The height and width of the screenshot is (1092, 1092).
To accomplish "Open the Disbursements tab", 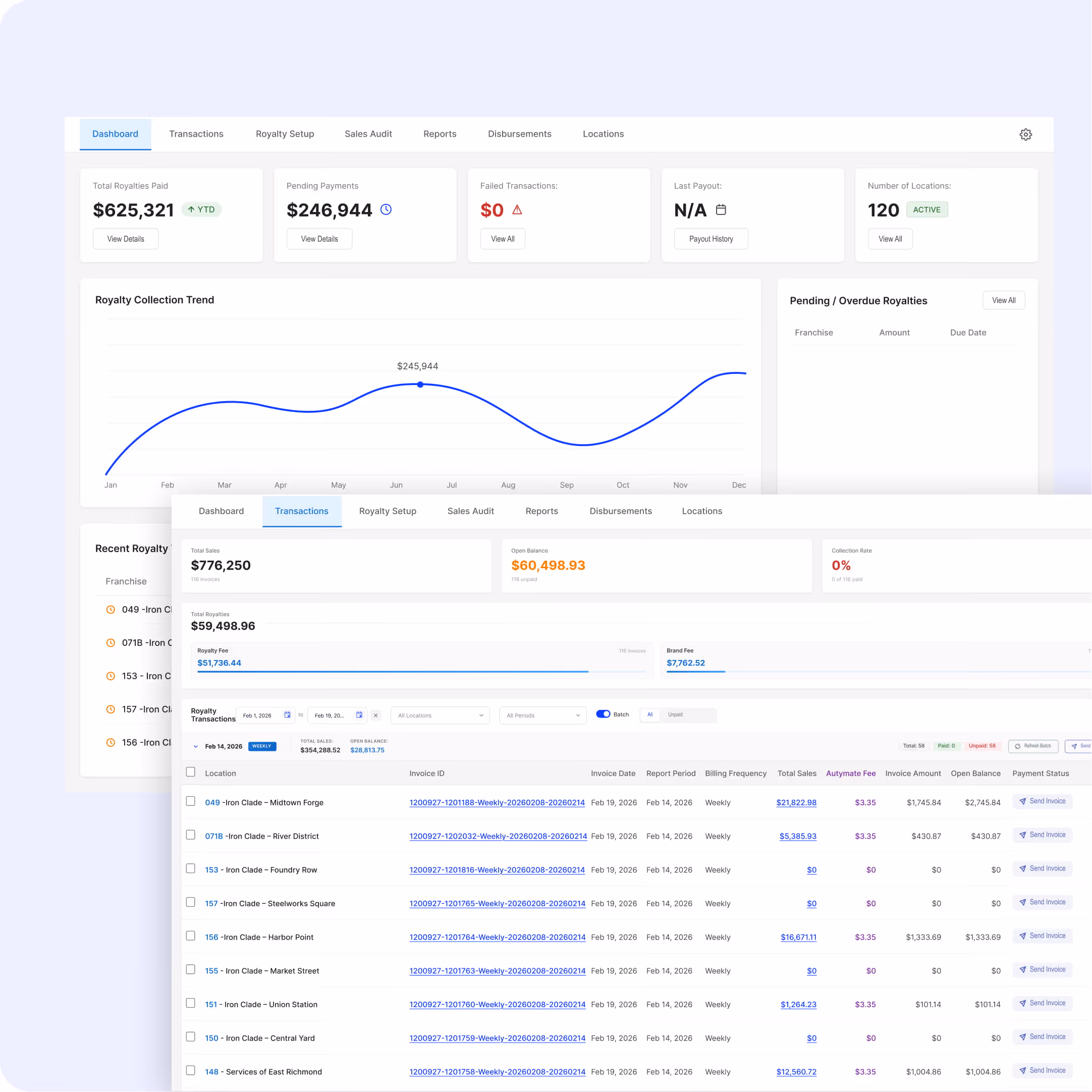I will [x=621, y=511].
